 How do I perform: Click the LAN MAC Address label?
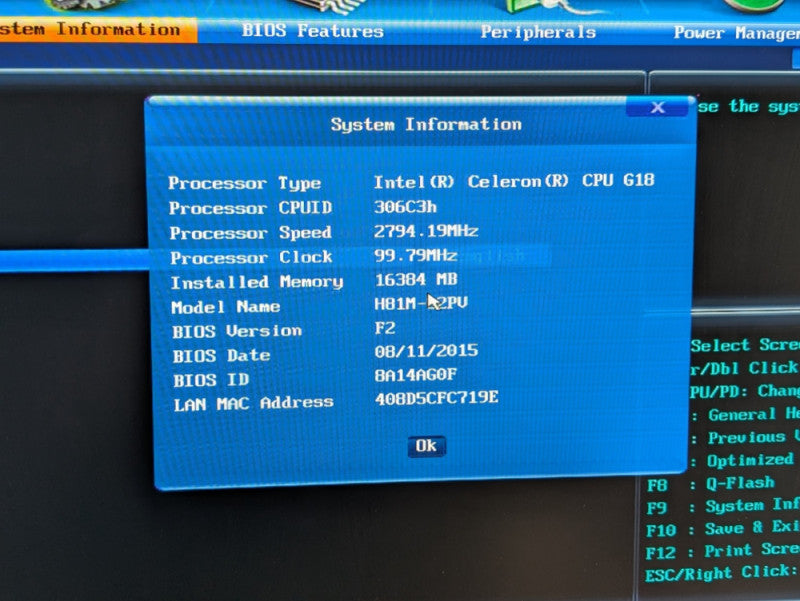click(253, 404)
